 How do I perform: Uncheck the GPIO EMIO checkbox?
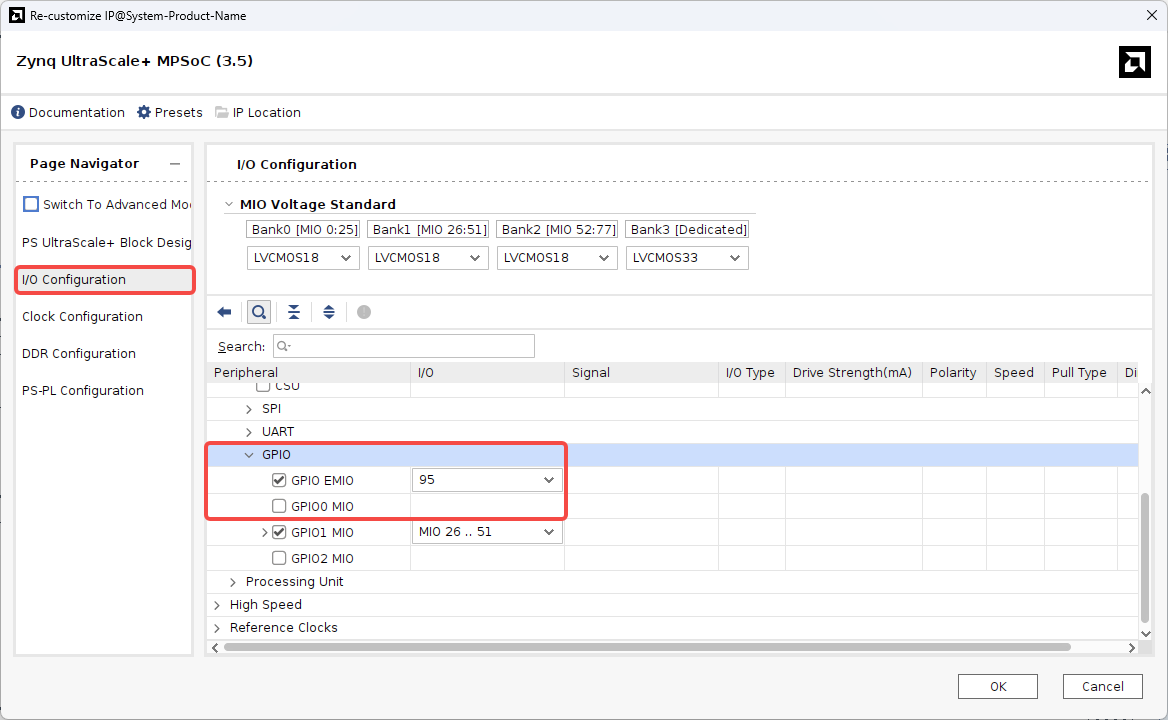279,480
